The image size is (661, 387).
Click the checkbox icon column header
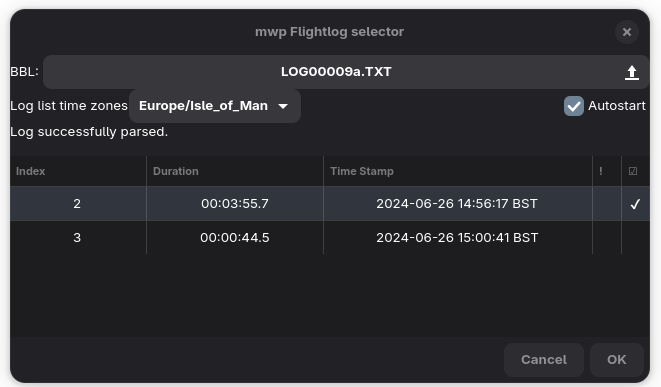633,171
